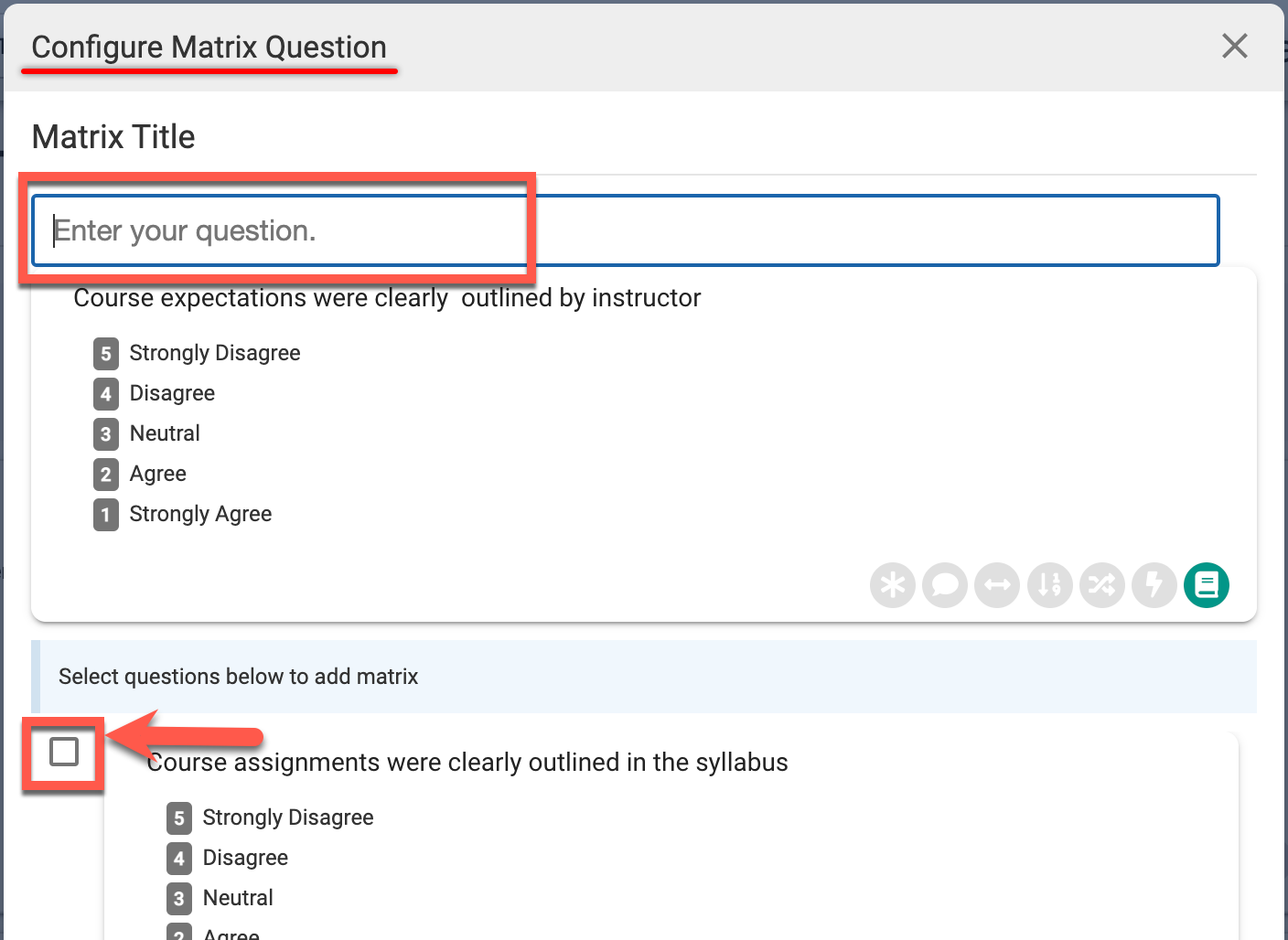Click 'Agree' option in first question card
Viewport: 1288px width, 940px height.
[x=158, y=474]
